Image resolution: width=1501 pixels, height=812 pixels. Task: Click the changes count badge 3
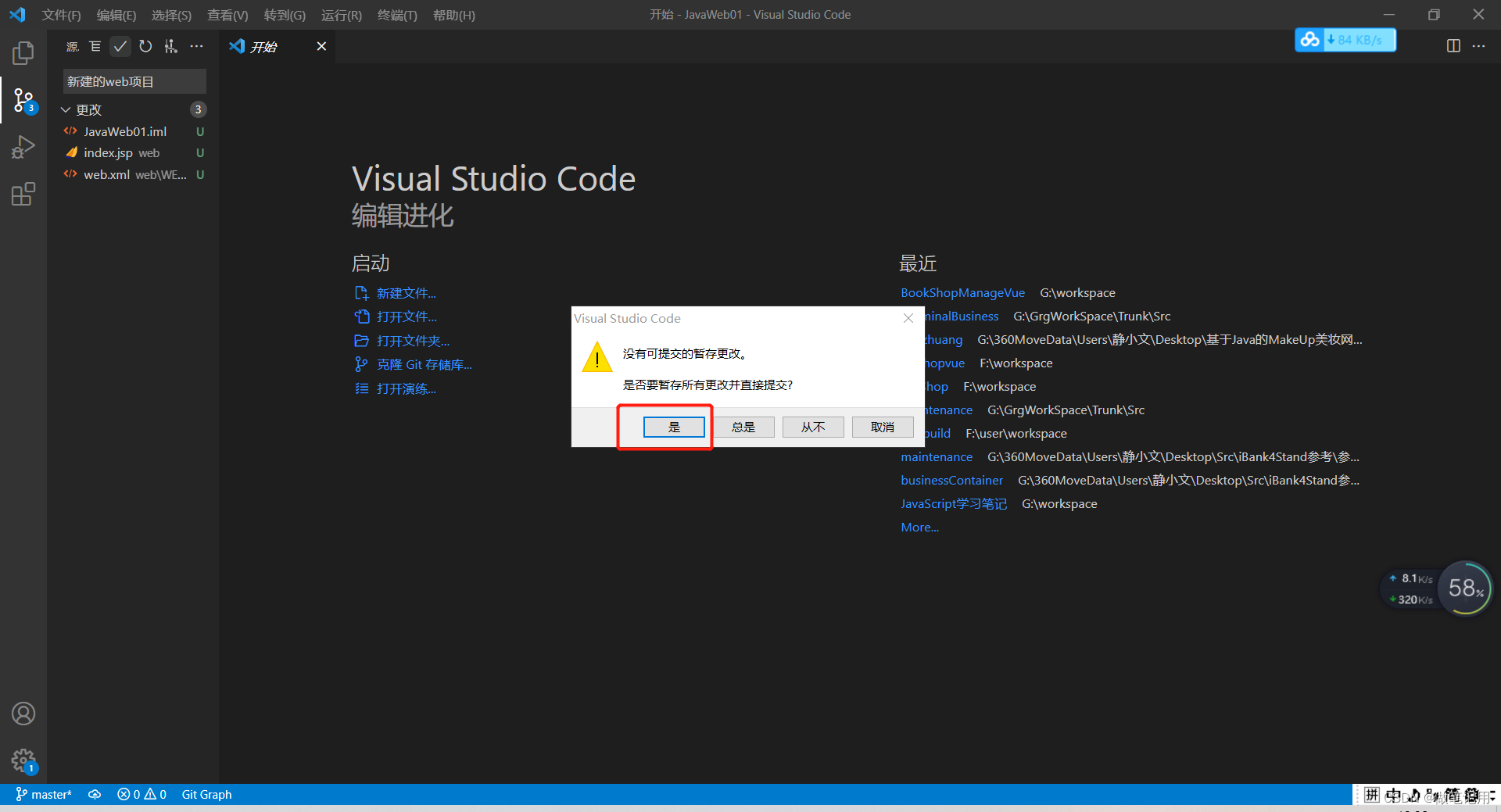tap(198, 109)
